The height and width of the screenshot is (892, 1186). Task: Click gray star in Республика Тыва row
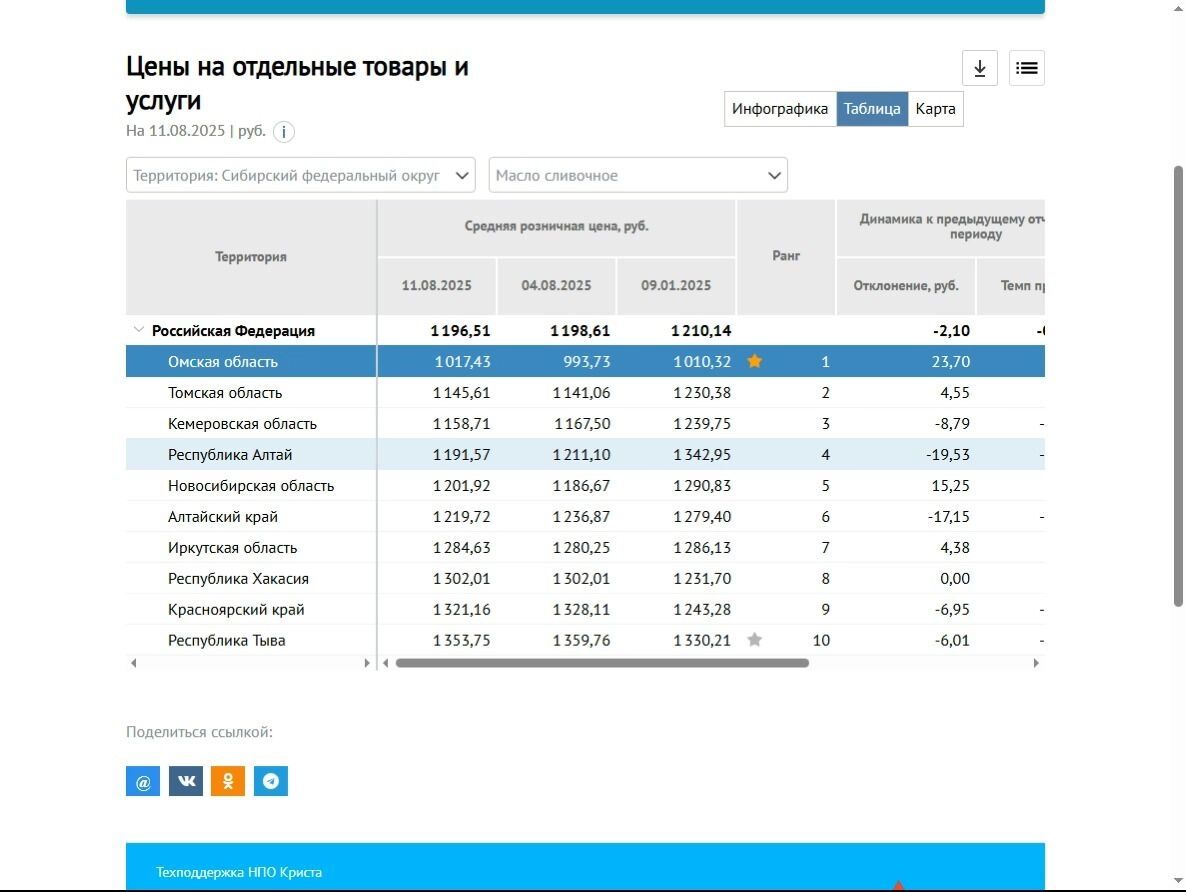[x=755, y=640]
